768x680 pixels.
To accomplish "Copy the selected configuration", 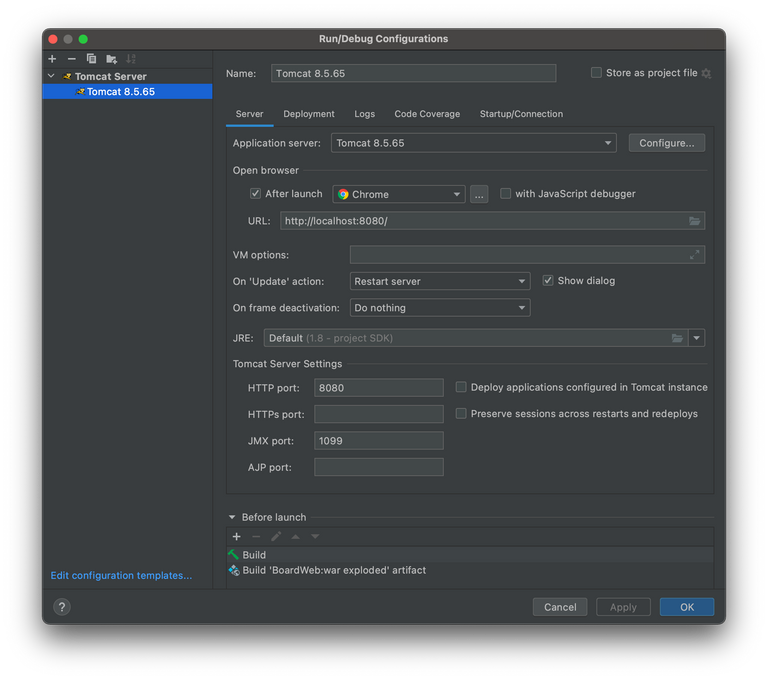I will pyautogui.click(x=91, y=59).
